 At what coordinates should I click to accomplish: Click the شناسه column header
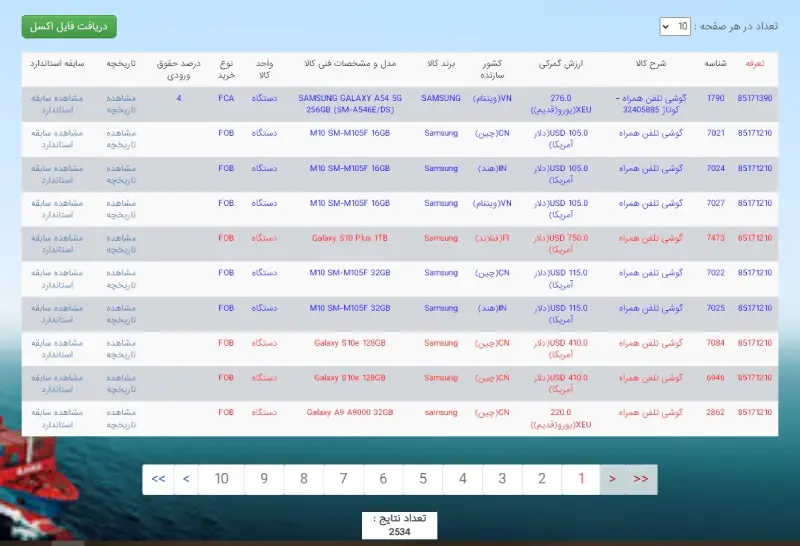(x=715, y=63)
